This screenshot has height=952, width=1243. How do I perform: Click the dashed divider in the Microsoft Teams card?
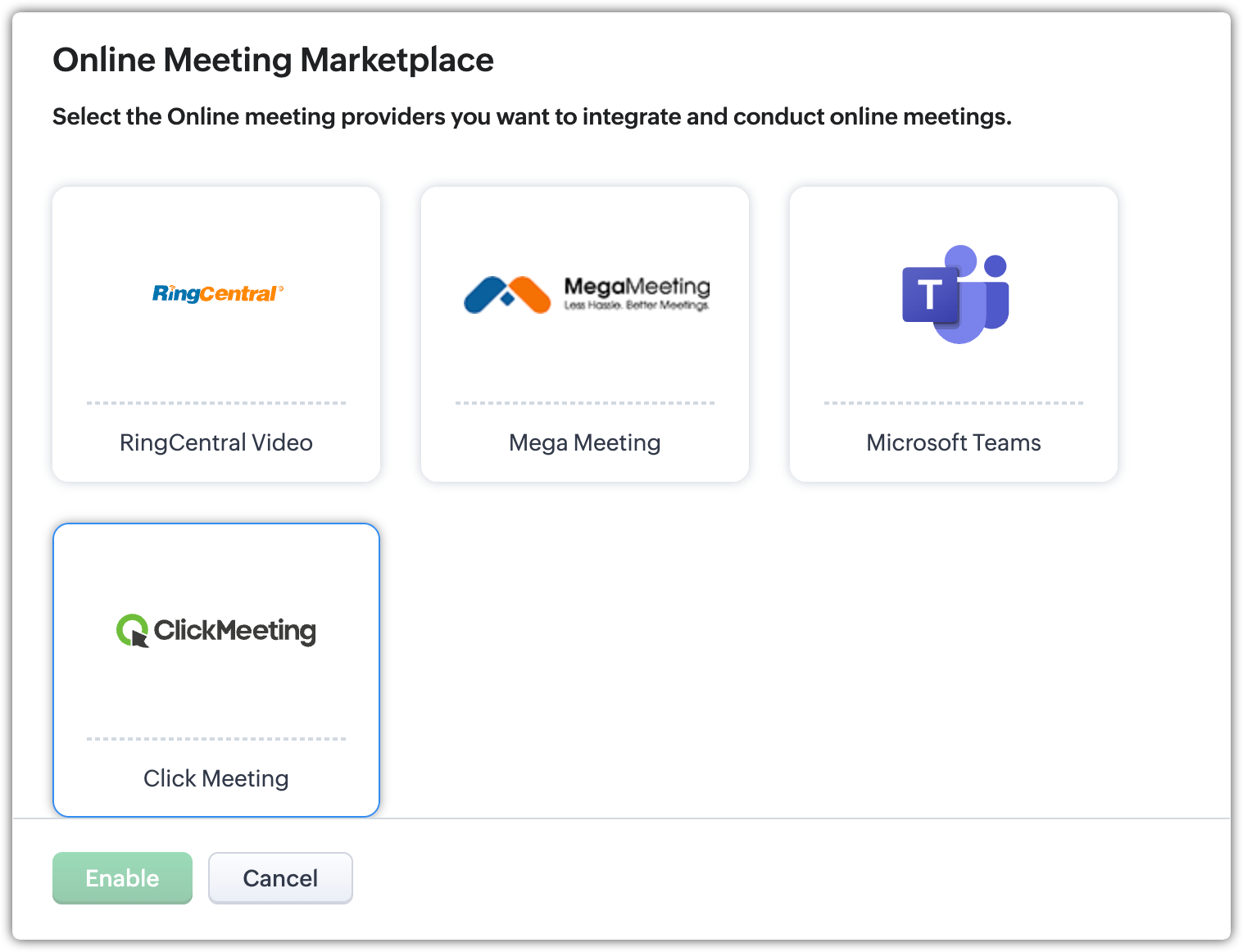click(x=953, y=403)
